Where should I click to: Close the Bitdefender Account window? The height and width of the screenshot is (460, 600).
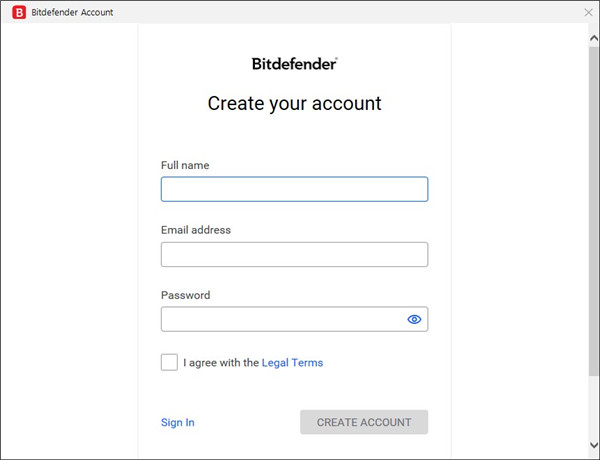click(588, 13)
